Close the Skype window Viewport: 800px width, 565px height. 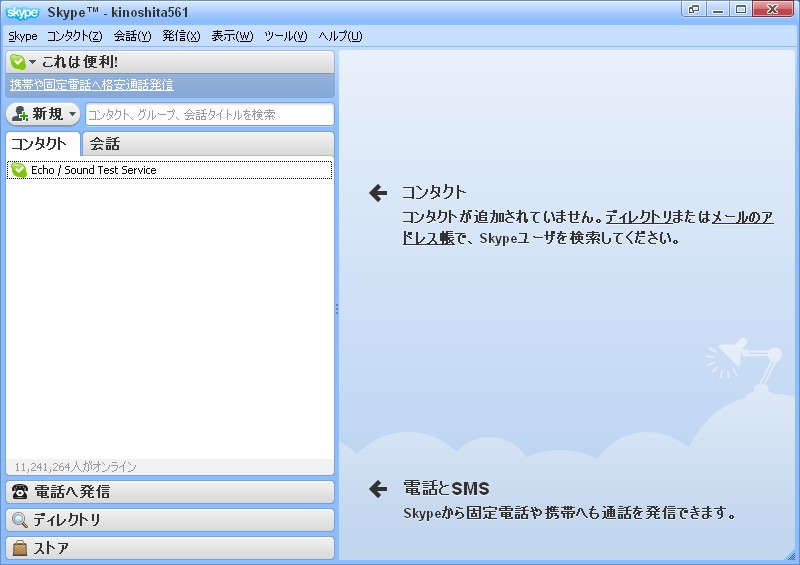772,9
